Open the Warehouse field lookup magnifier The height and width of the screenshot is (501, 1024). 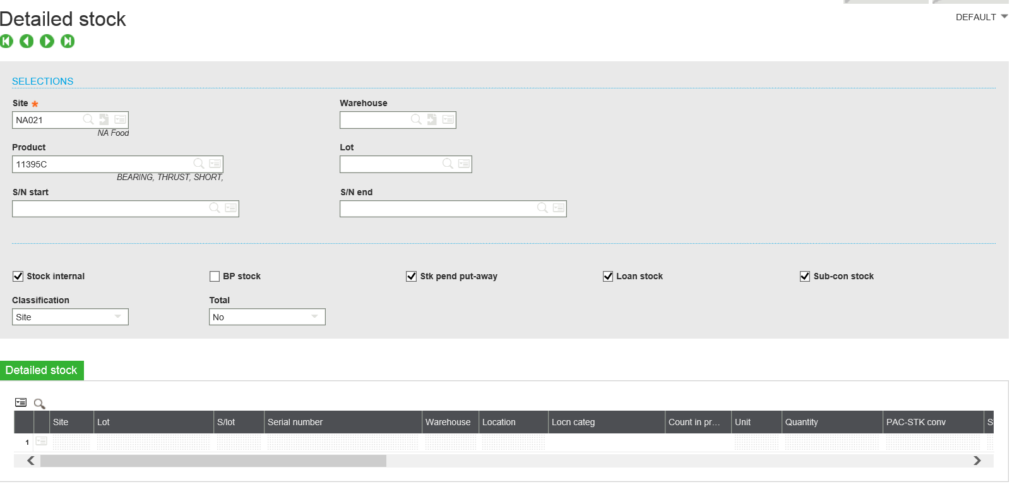pos(417,120)
